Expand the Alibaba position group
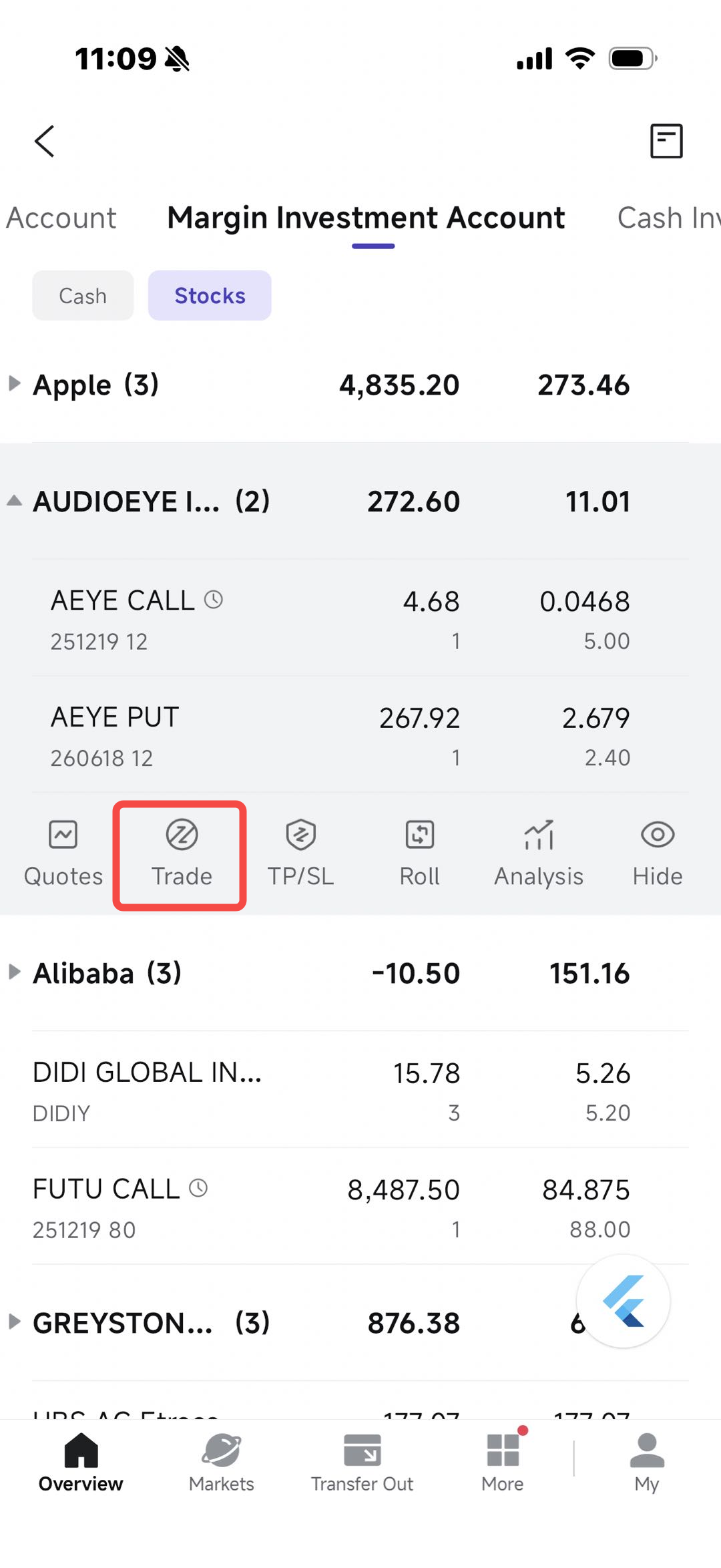This screenshot has width=721, height=1568. (x=15, y=972)
